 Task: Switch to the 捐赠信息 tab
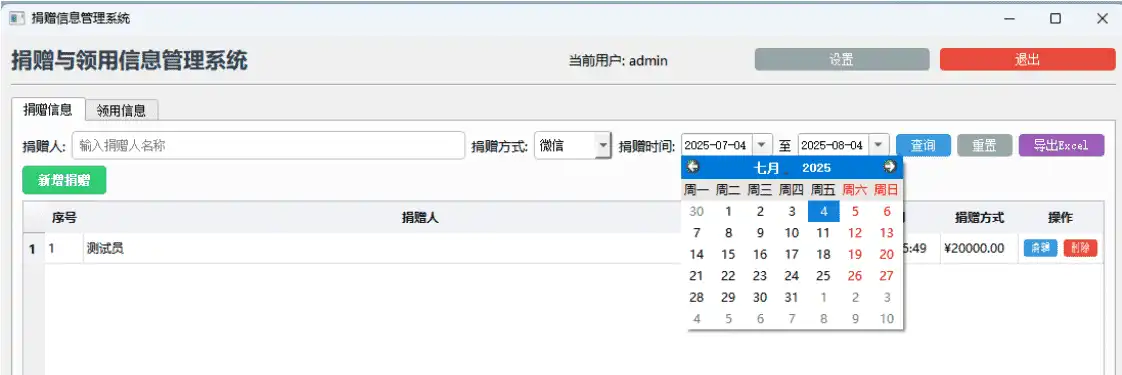click(x=48, y=109)
